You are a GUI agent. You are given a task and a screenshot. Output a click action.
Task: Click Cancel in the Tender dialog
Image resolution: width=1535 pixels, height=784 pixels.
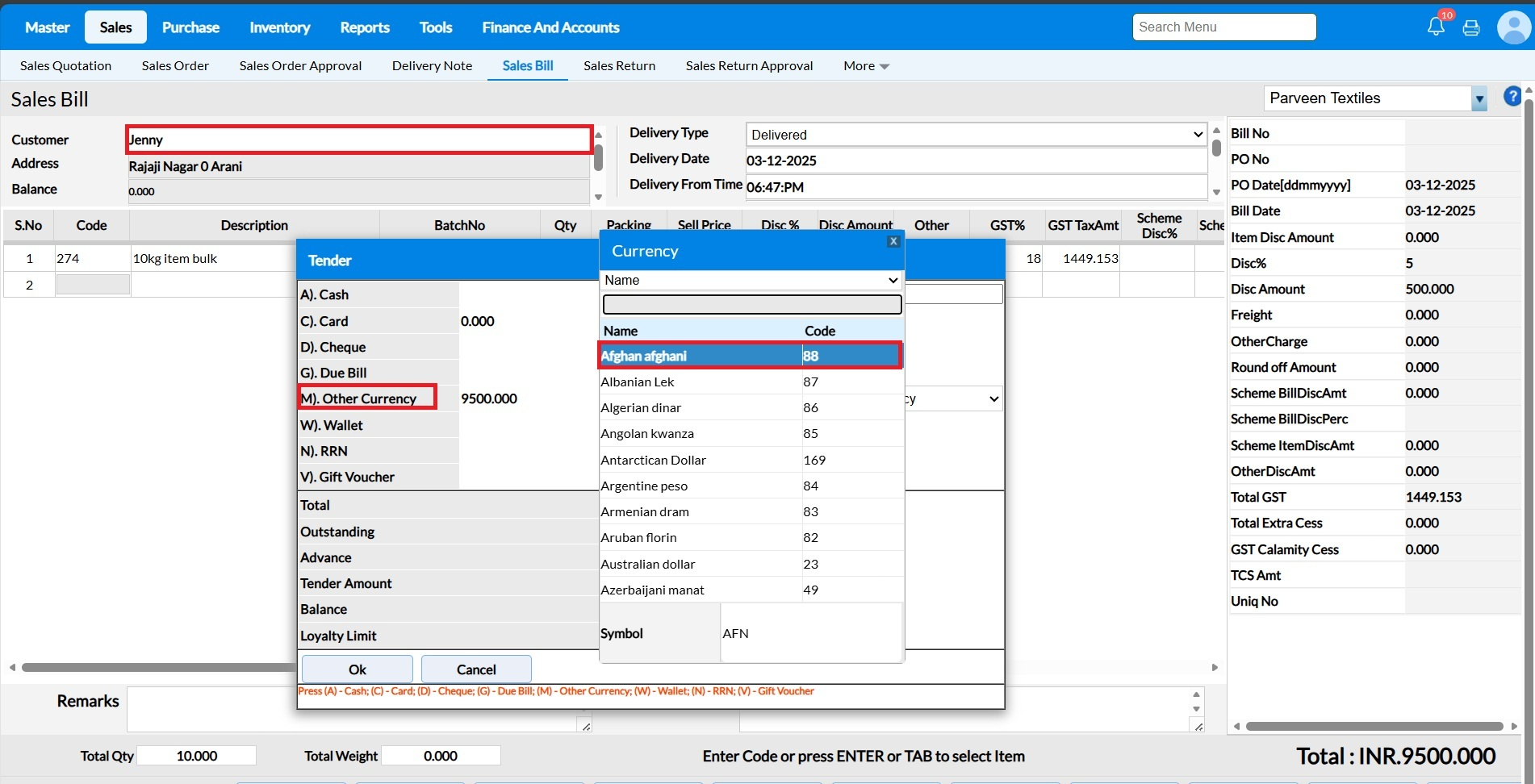click(x=476, y=669)
